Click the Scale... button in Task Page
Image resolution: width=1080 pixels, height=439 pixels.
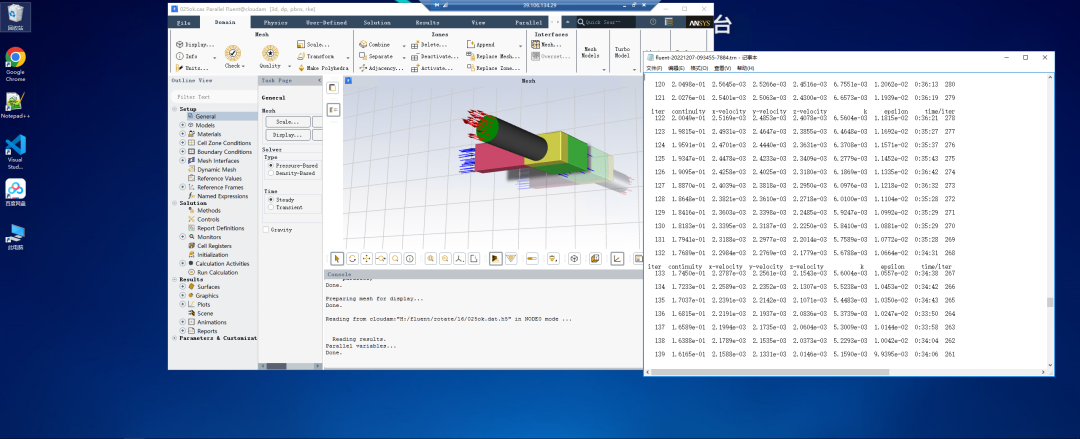287,122
